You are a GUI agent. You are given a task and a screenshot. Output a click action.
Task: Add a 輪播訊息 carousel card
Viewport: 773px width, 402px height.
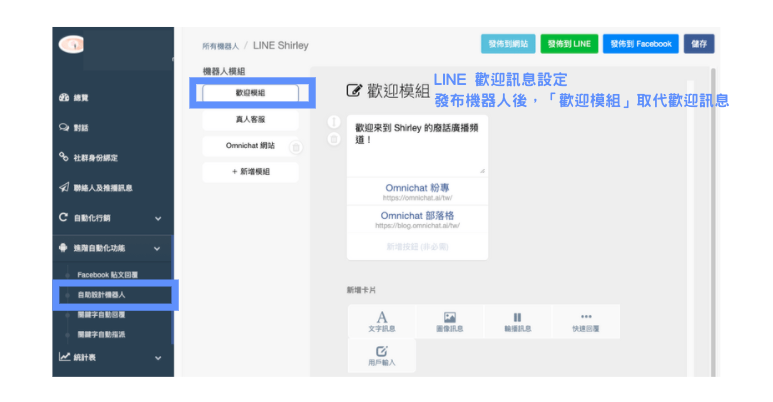coord(518,322)
